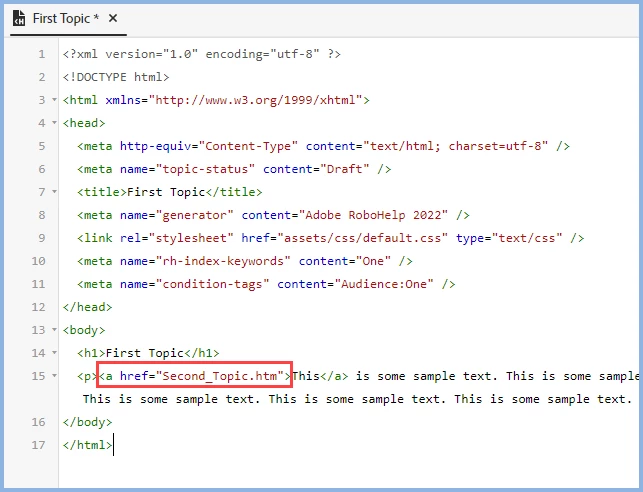This screenshot has width=643, height=492.
Task: Click the h1 heading text First Topic
Action: pyautogui.click(x=145, y=353)
